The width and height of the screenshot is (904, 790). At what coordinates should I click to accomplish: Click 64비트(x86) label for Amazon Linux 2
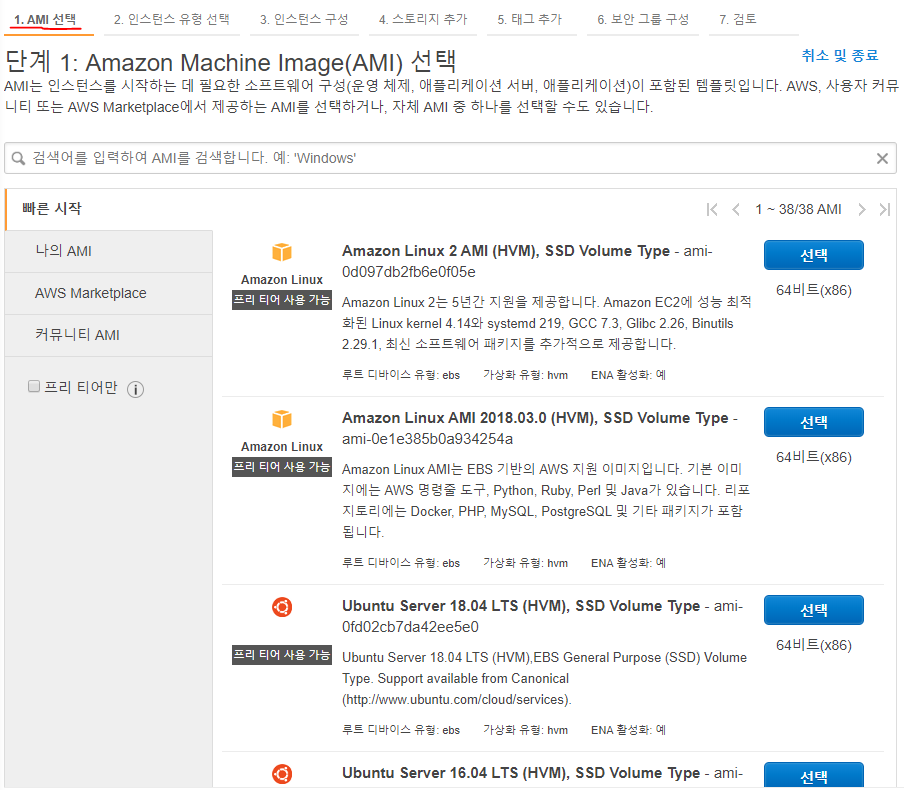813,290
